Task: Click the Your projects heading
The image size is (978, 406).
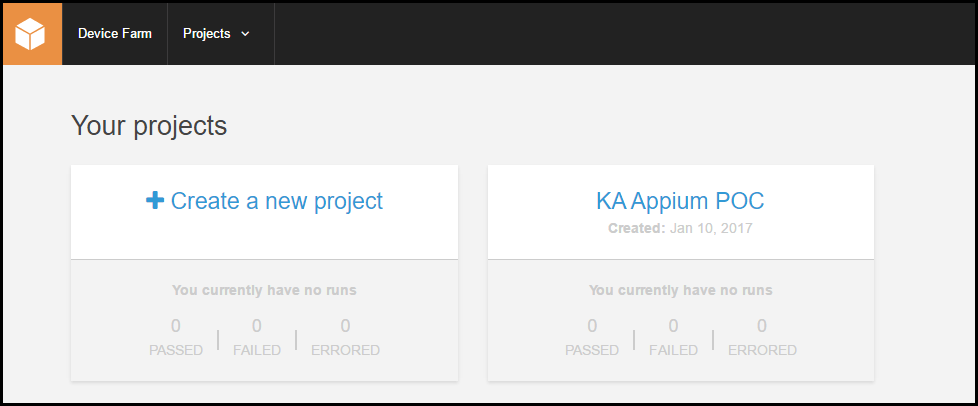Action: [x=149, y=126]
